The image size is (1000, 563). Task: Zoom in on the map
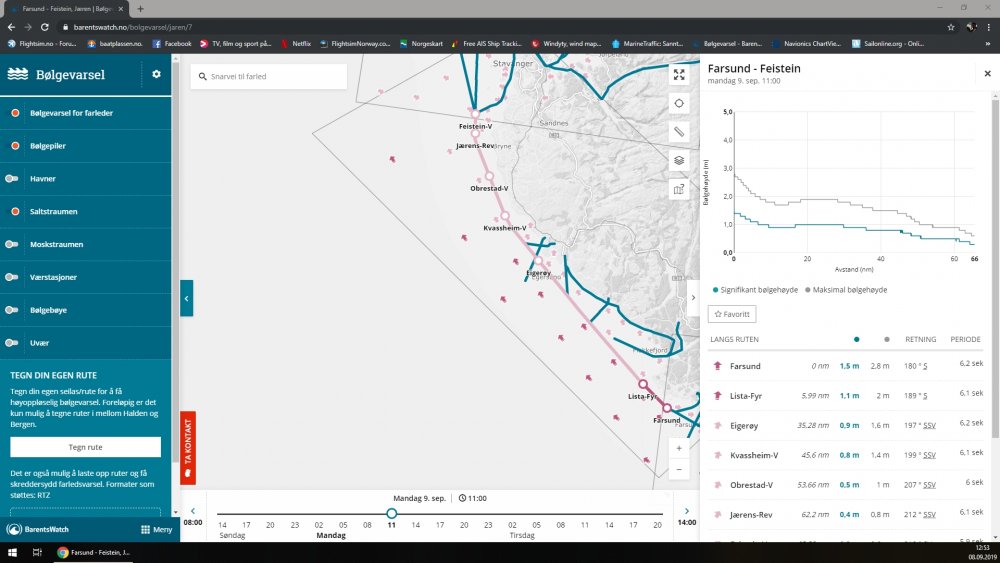679,448
